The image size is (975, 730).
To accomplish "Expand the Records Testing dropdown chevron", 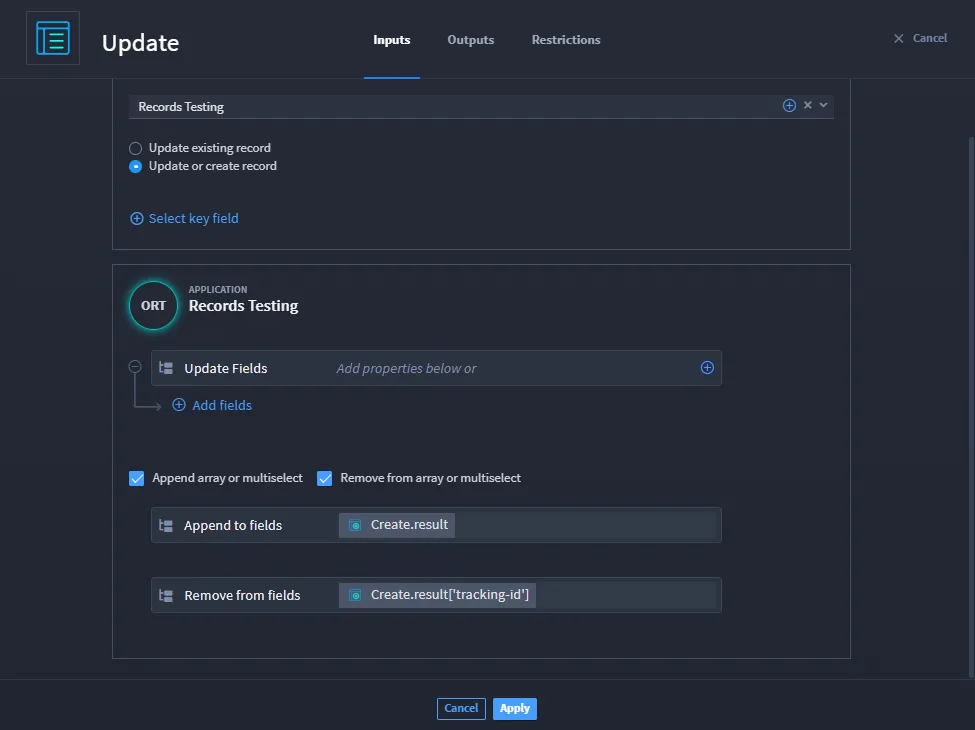I will pos(823,105).
